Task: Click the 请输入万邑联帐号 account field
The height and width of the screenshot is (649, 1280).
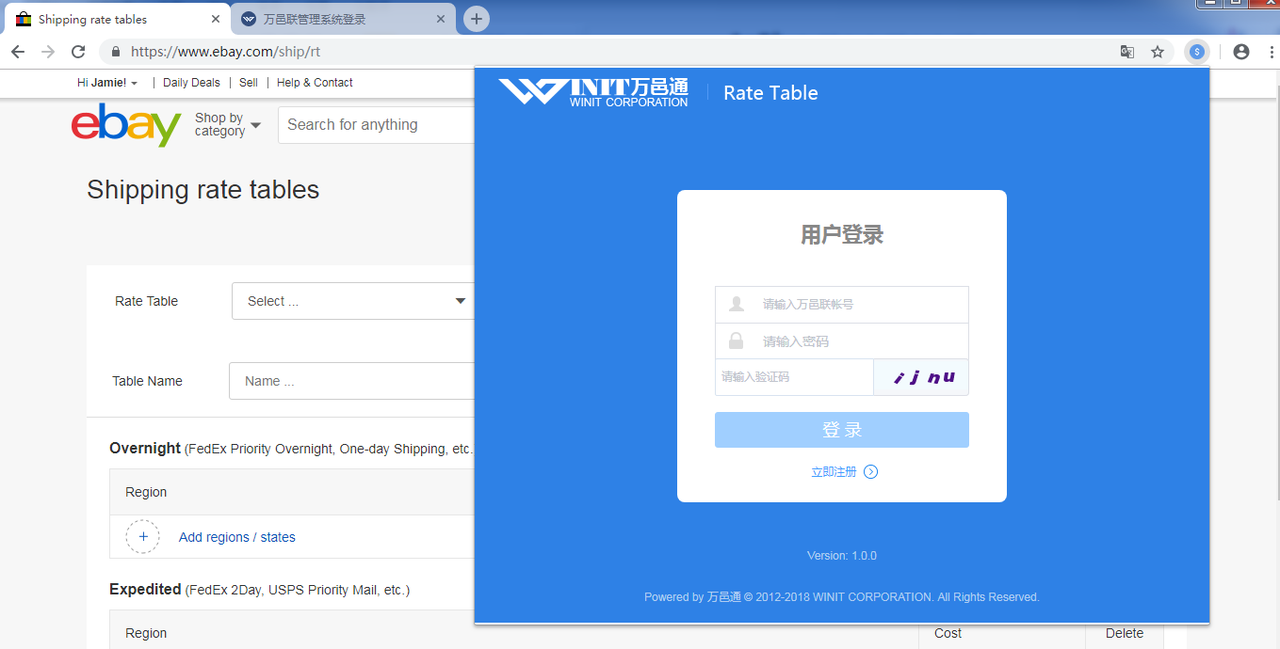Action: pyautogui.click(x=842, y=304)
